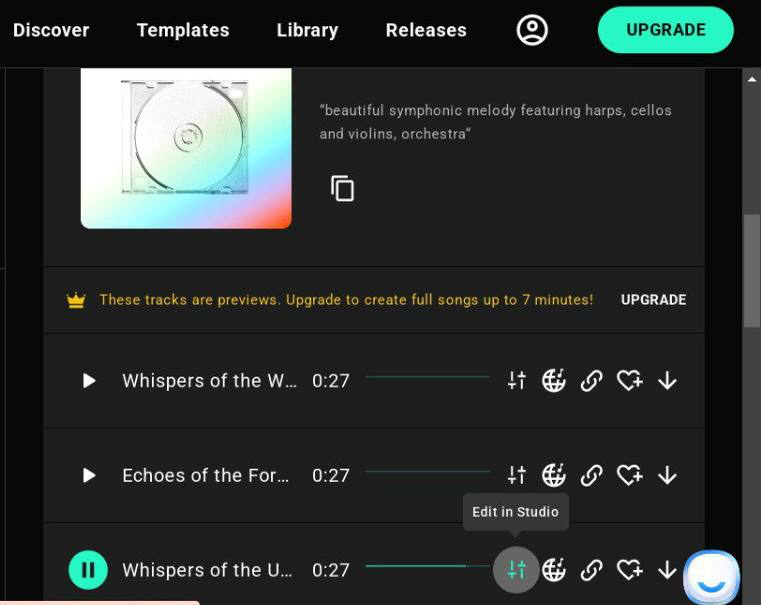This screenshot has height=605, width=761.
Task: Open the user profile account icon
Action: [x=532, y=30]
